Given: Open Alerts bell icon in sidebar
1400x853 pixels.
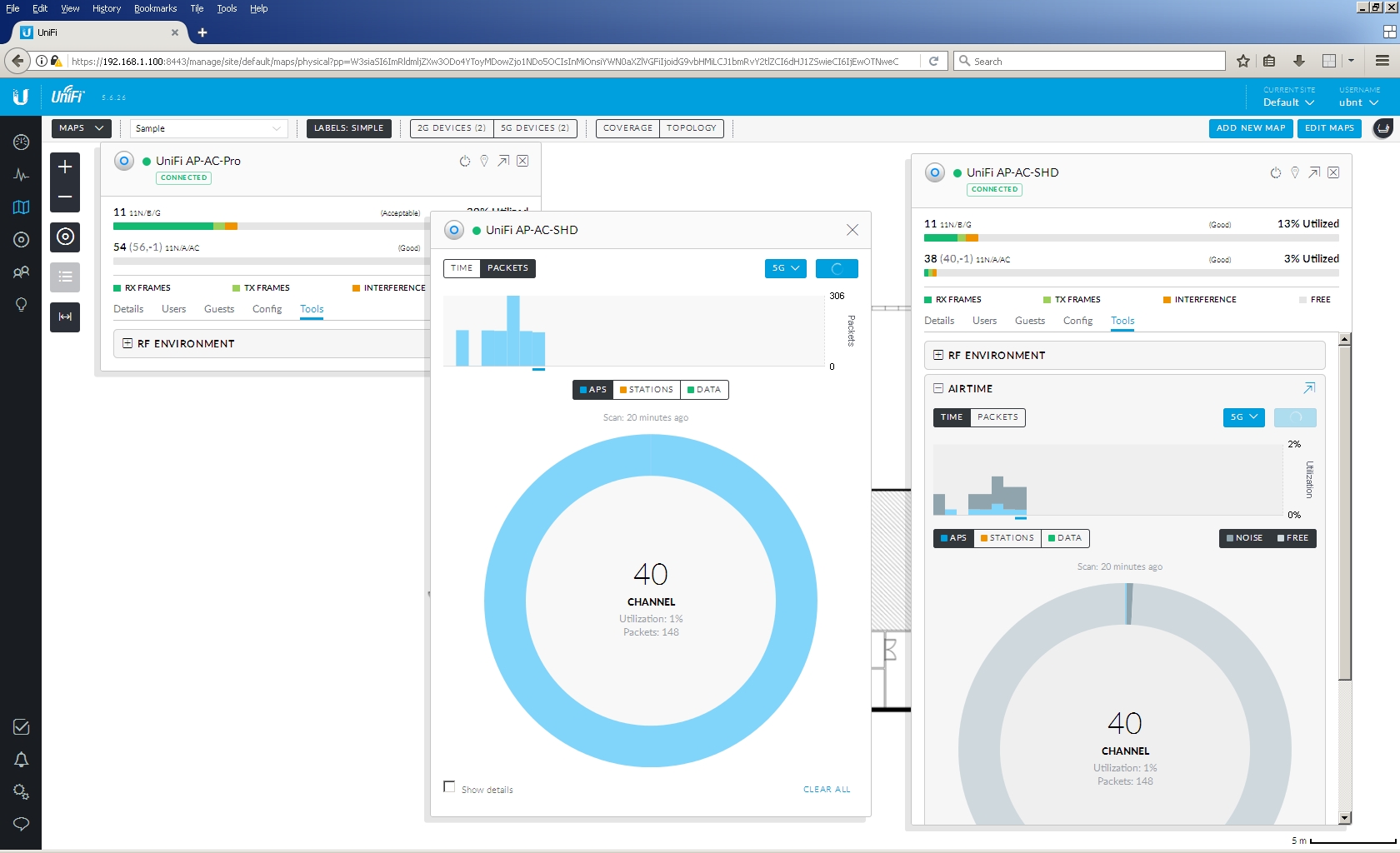Looking at the screenshot, I should (22, 760).
